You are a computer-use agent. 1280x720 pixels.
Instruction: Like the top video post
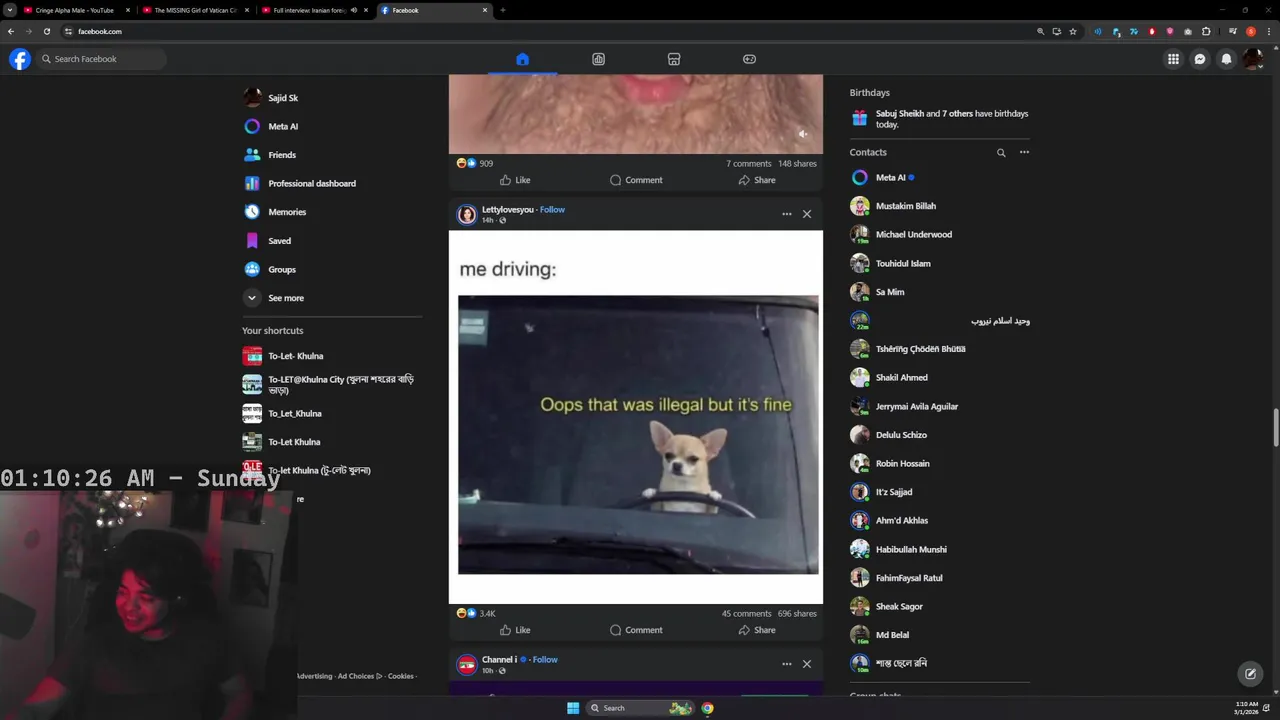pos(515,180)
